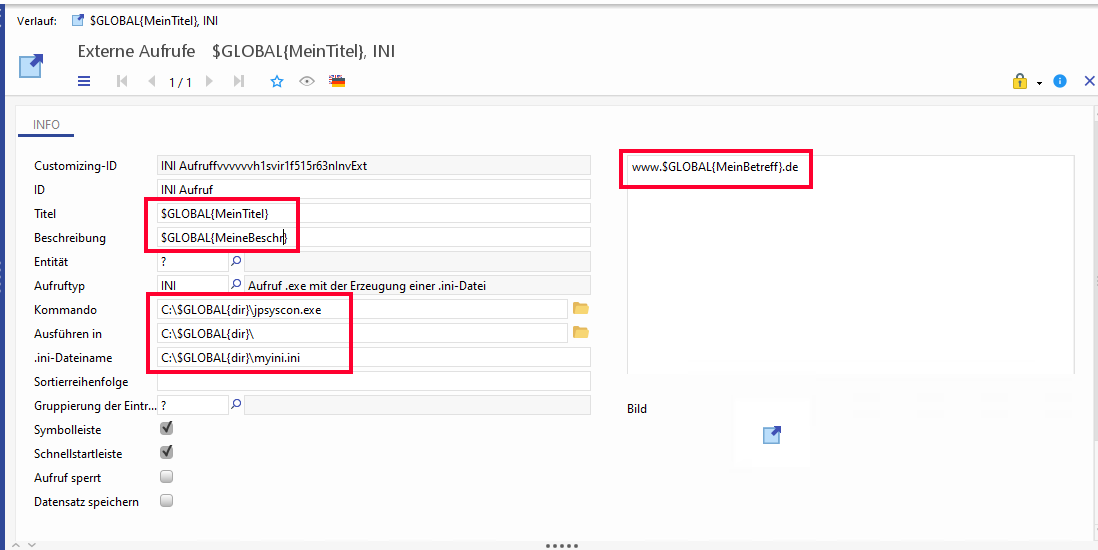Uncheck the Symbolleiste checkbox
Screen dimensions: 1098x550
167,428
